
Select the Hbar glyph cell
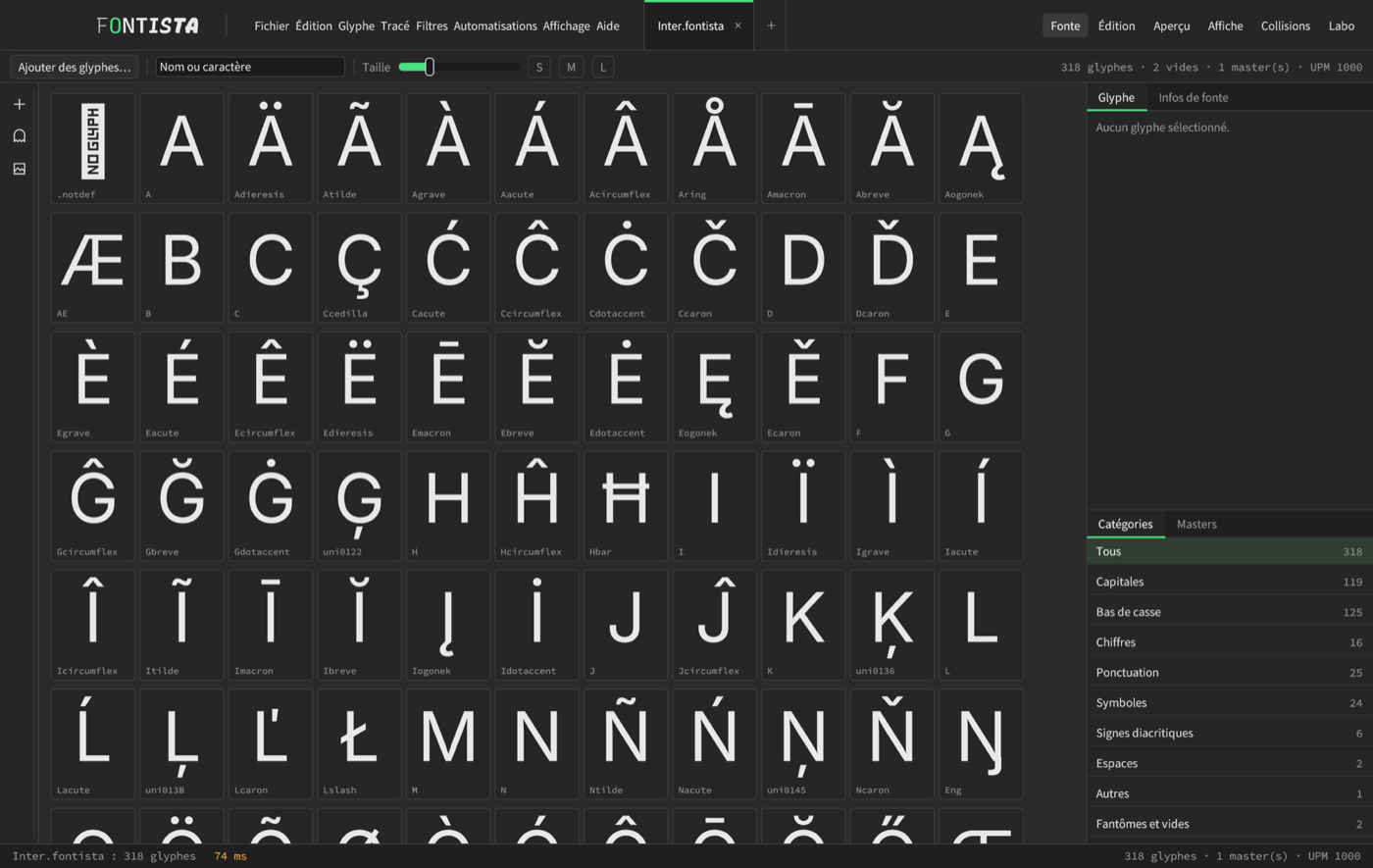[x=626, y=506]
